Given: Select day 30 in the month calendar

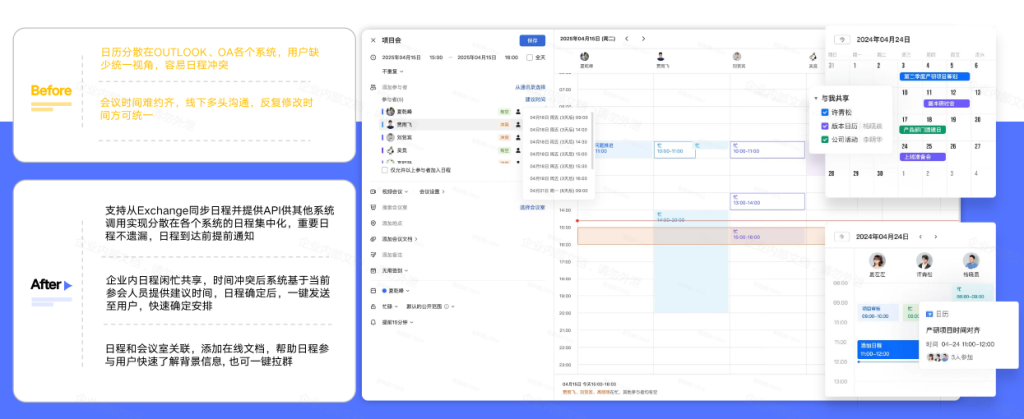Looking at the screenshot, I should [880, 174].
